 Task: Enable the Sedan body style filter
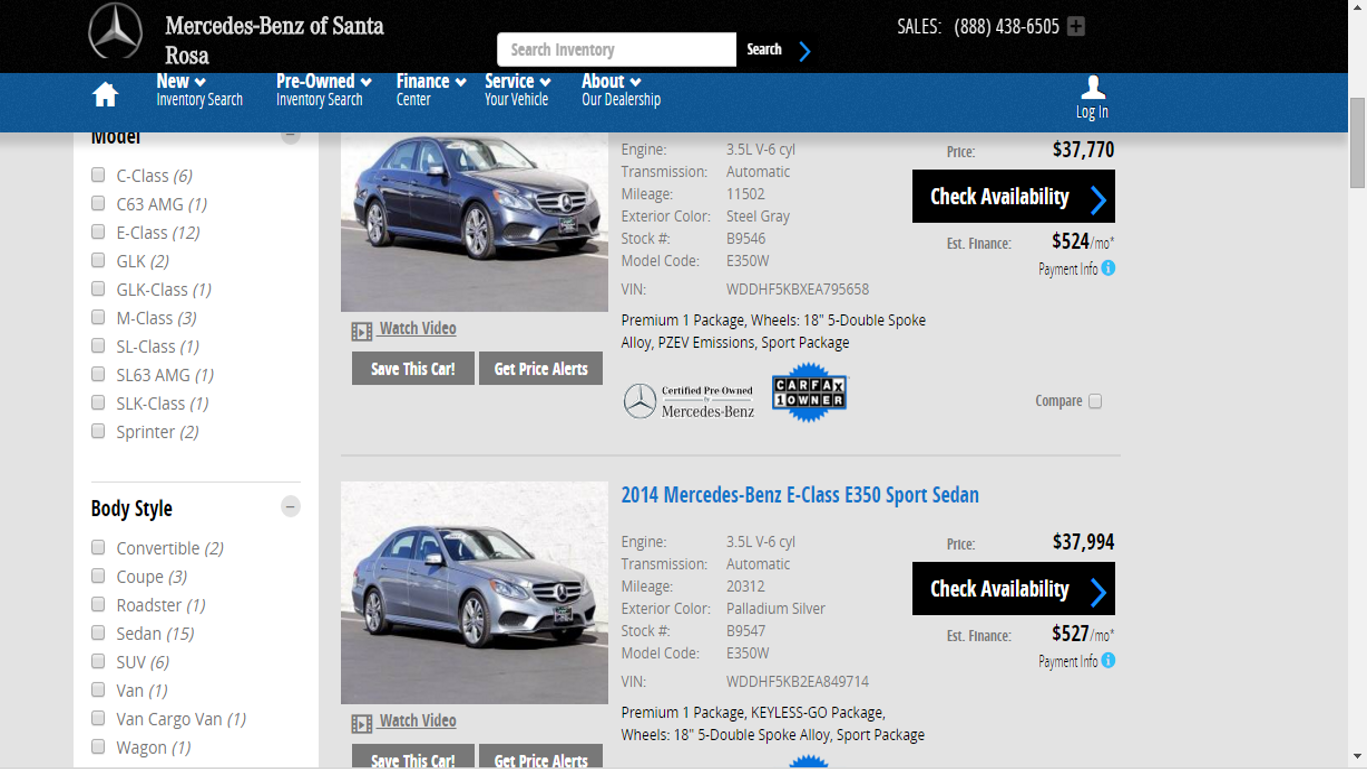tap(97, 632)
